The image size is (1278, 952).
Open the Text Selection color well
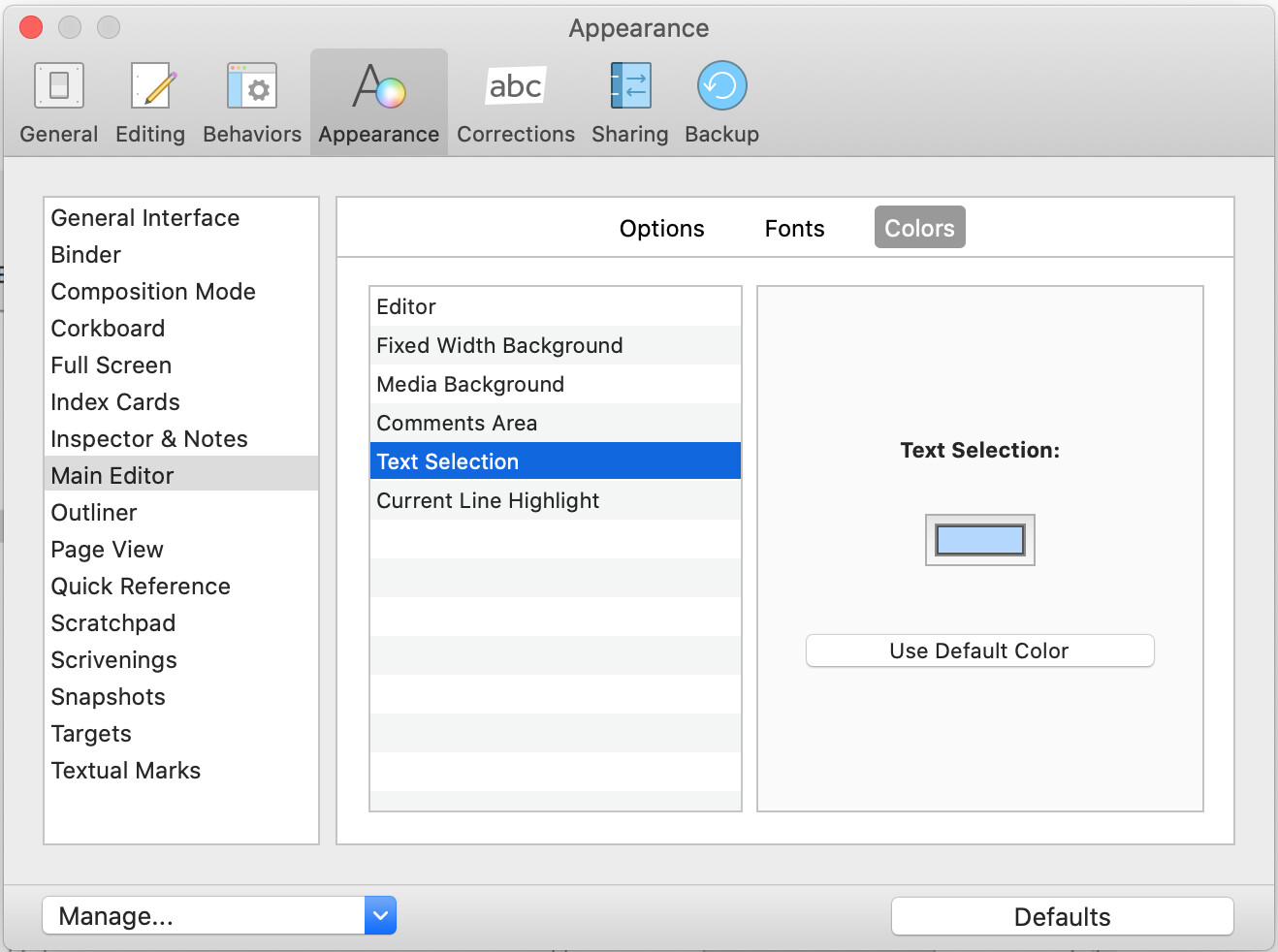click(979, 540)
